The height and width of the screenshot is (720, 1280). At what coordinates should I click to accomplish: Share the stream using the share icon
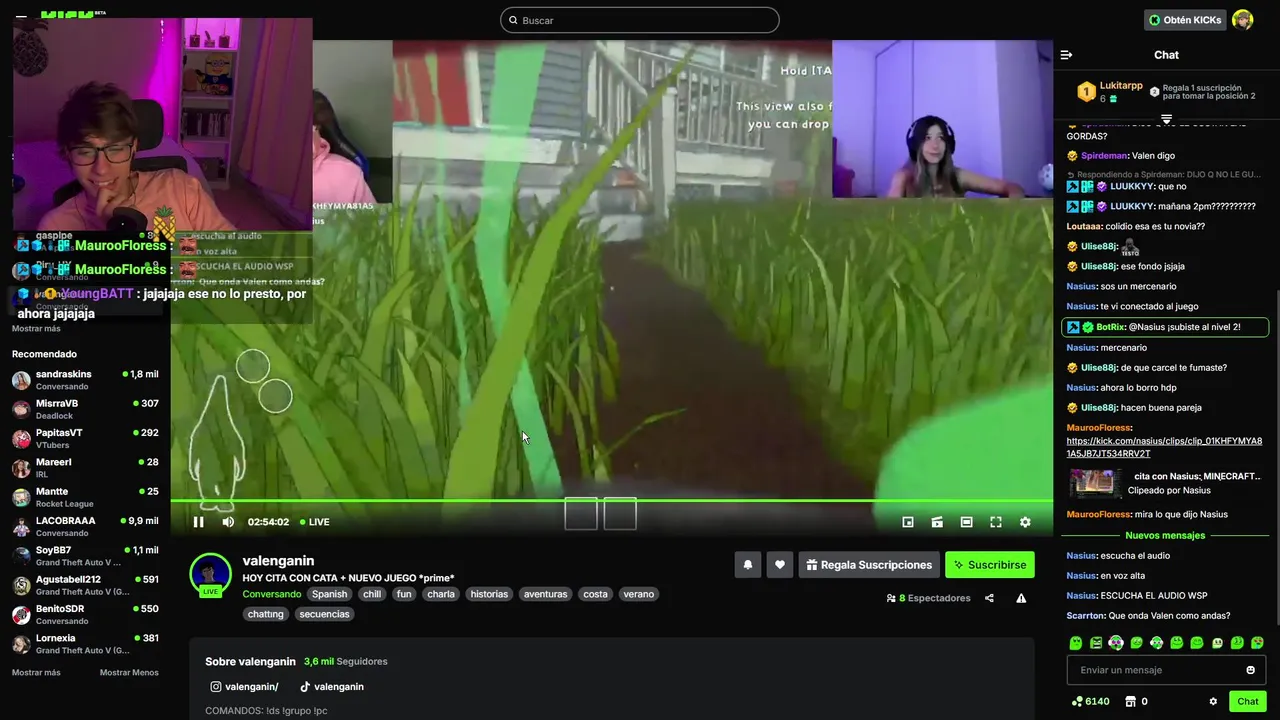click(989, 598)
